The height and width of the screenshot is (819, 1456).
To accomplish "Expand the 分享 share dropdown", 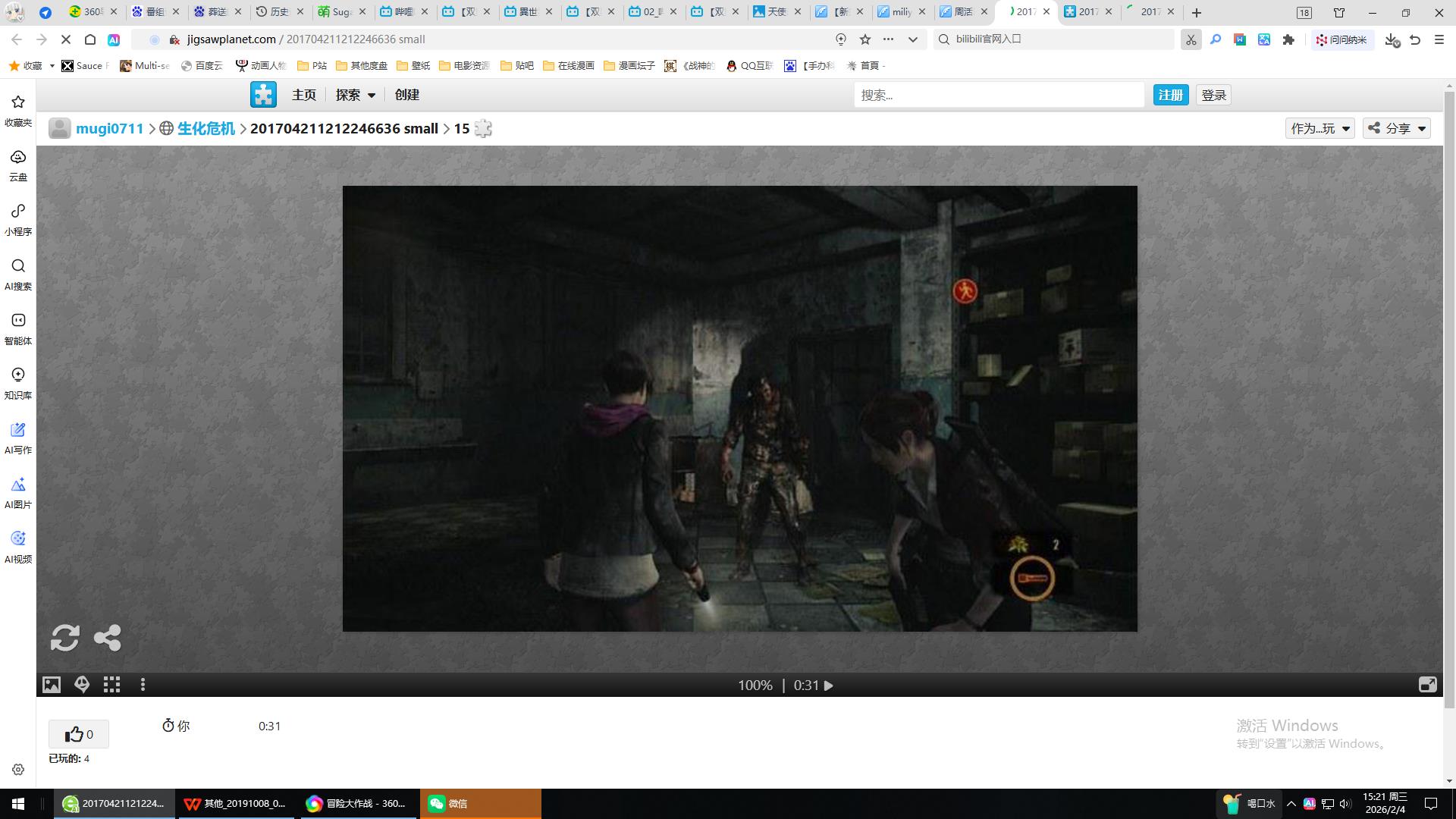I will point(1397,128).
